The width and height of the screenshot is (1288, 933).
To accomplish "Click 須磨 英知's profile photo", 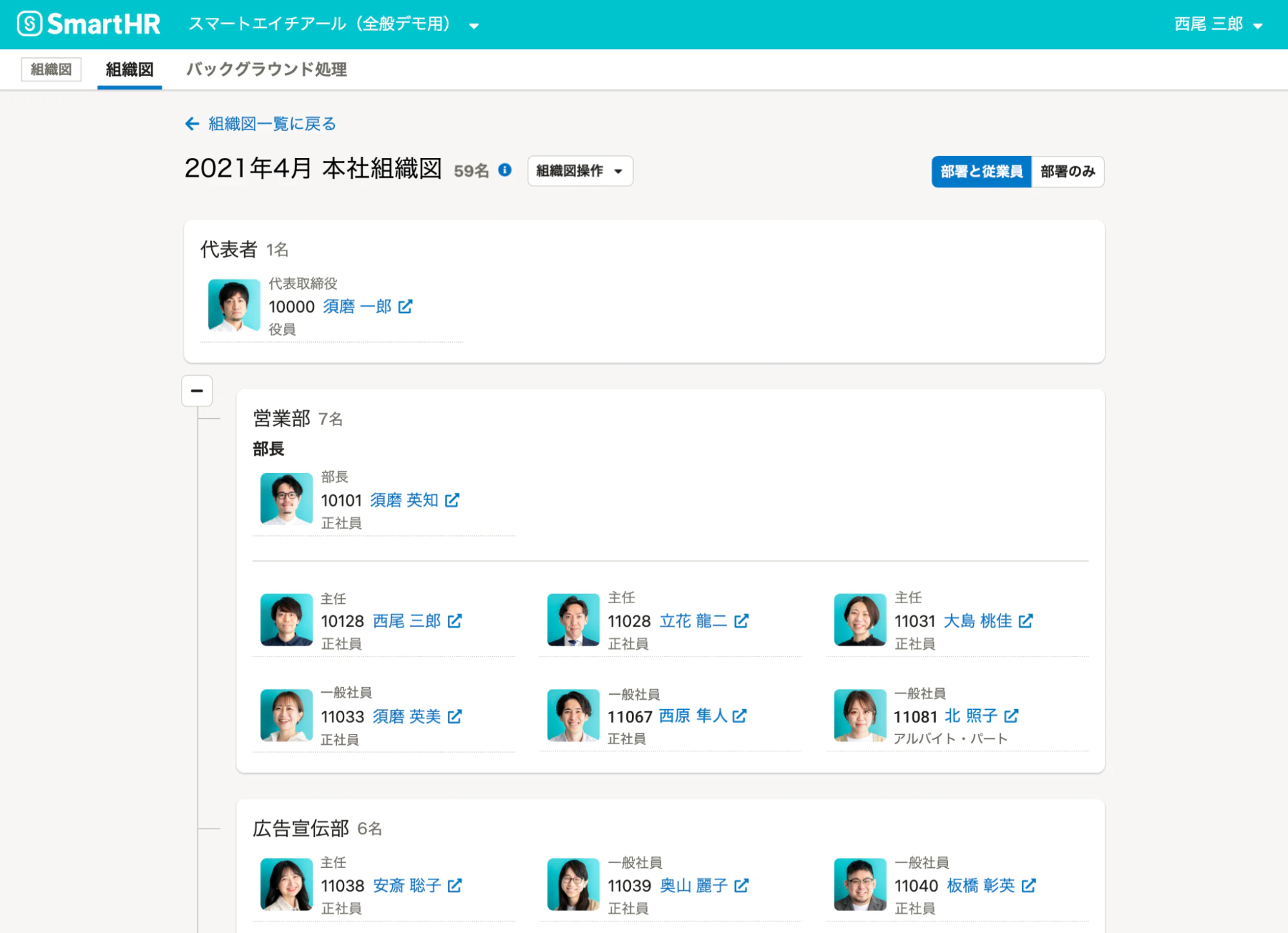I will [x=287, y=499].
